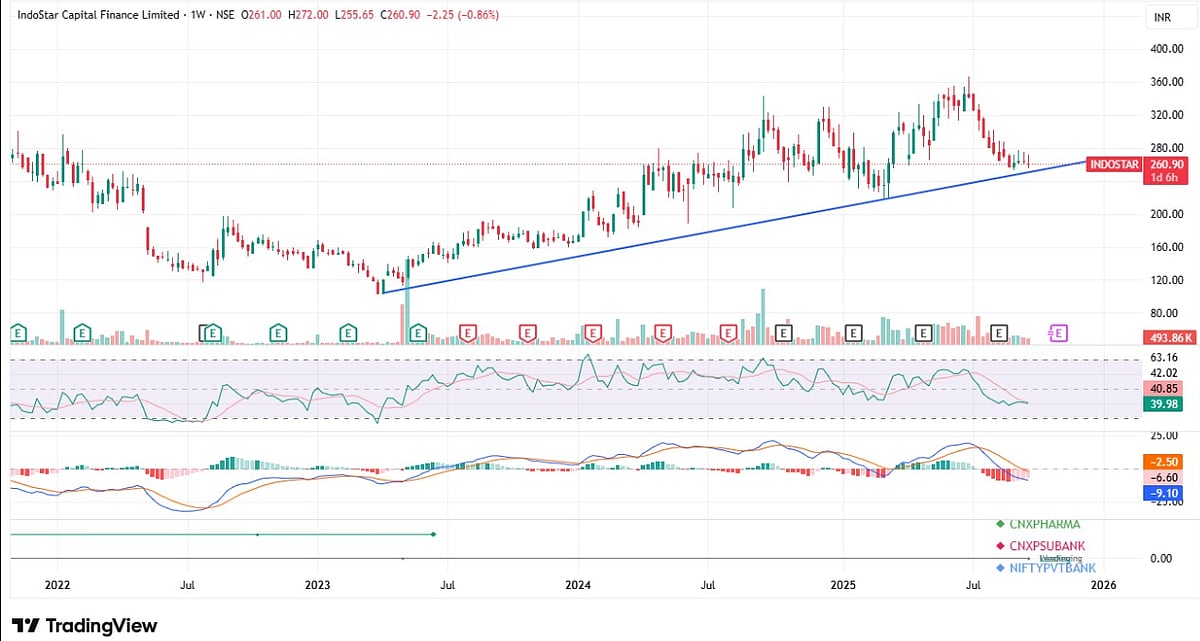1200x641 pixels.
Task: Click the blue diamond beside NIFTYPVTBANK
Action: pos(1001,568)
